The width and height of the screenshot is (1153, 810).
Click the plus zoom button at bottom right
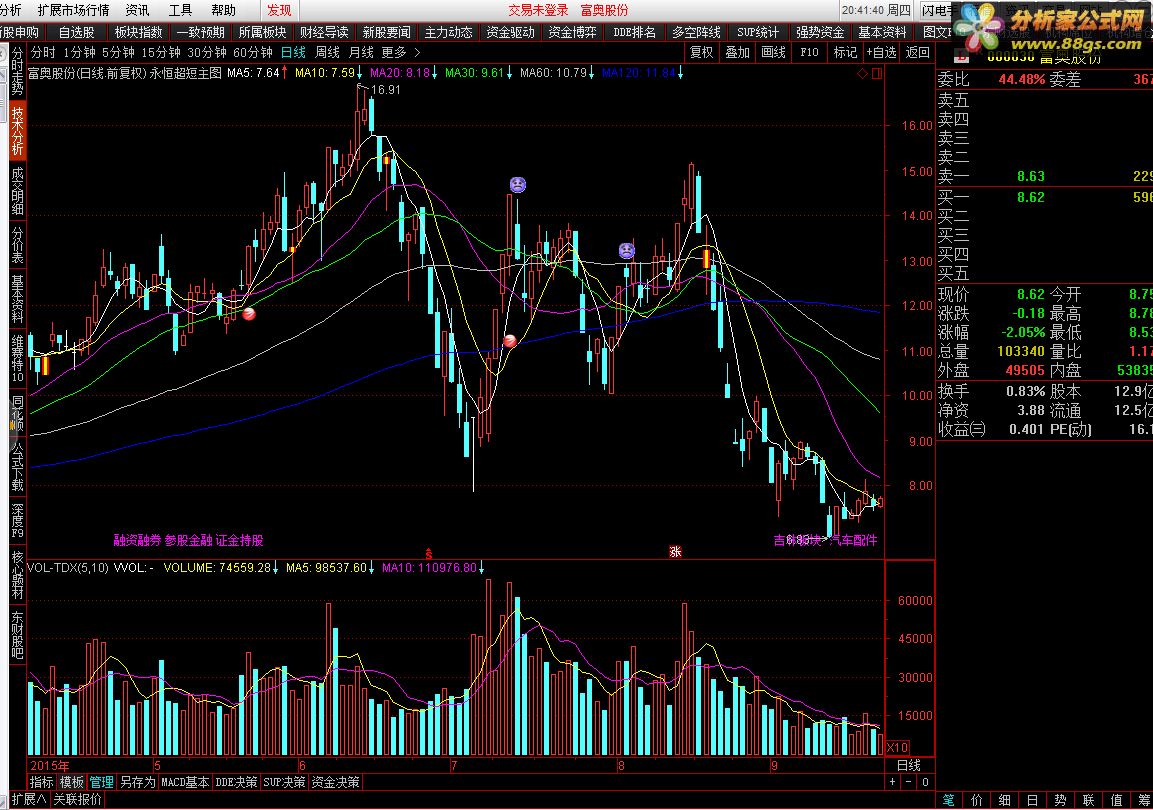pos(893,782)
